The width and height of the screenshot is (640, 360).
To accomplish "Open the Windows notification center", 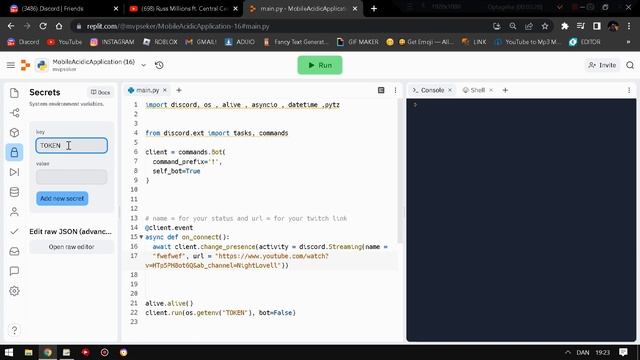I will coord(623,352).
